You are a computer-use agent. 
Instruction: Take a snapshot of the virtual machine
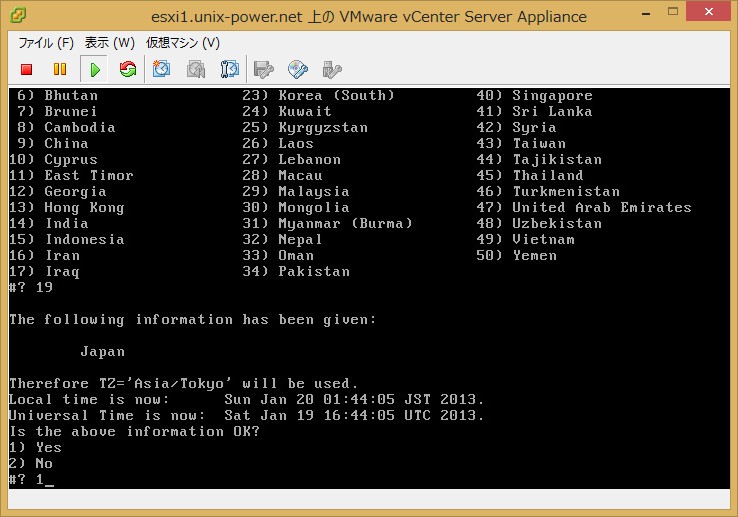tap(161, 70)
